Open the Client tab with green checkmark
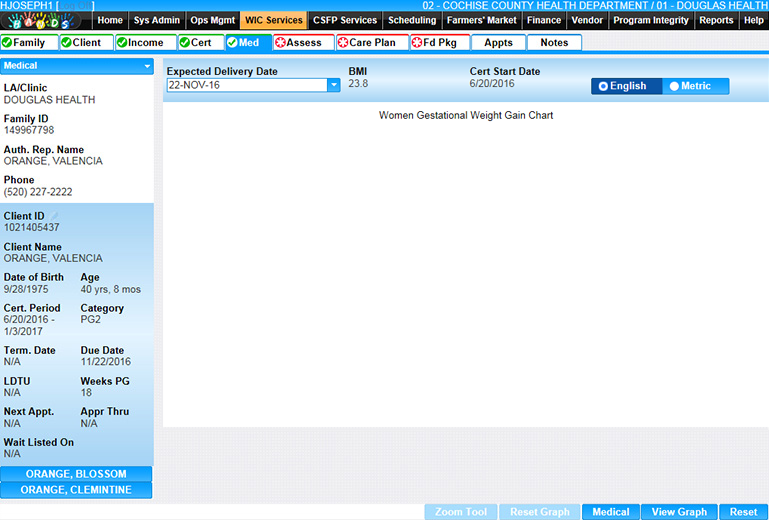This screenshot has height=520, width=769. coord(86,43)
